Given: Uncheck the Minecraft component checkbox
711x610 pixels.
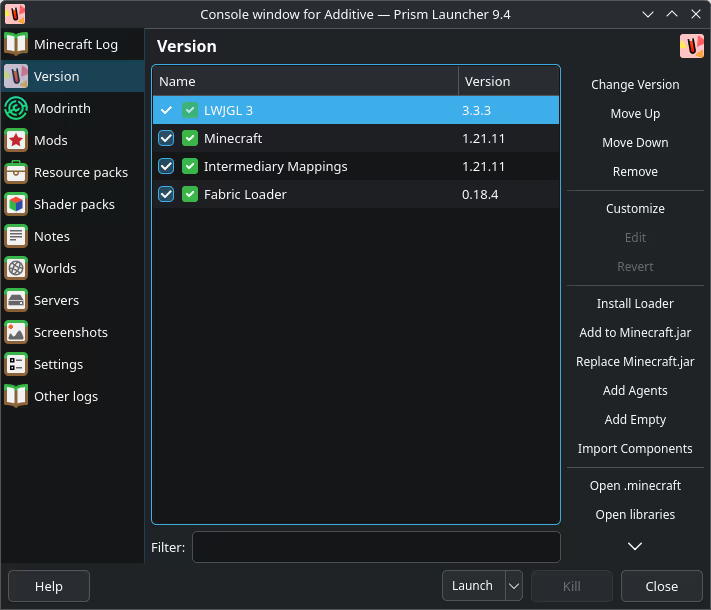Looking at the screenshot, I should coord(166,138).
